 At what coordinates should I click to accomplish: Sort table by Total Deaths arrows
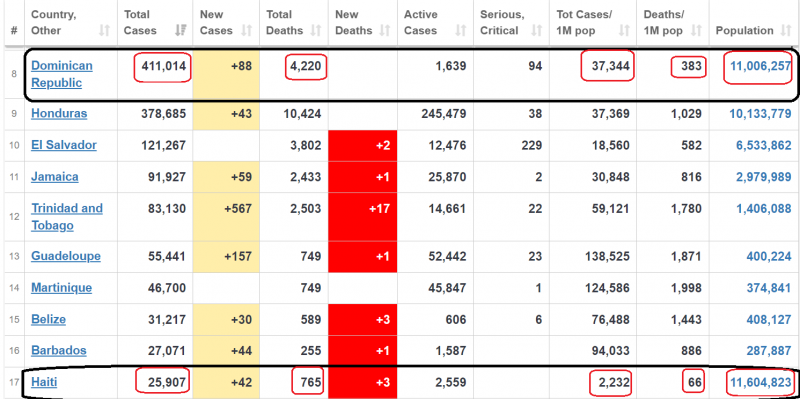pyautogui.click(x=316, y=31)
